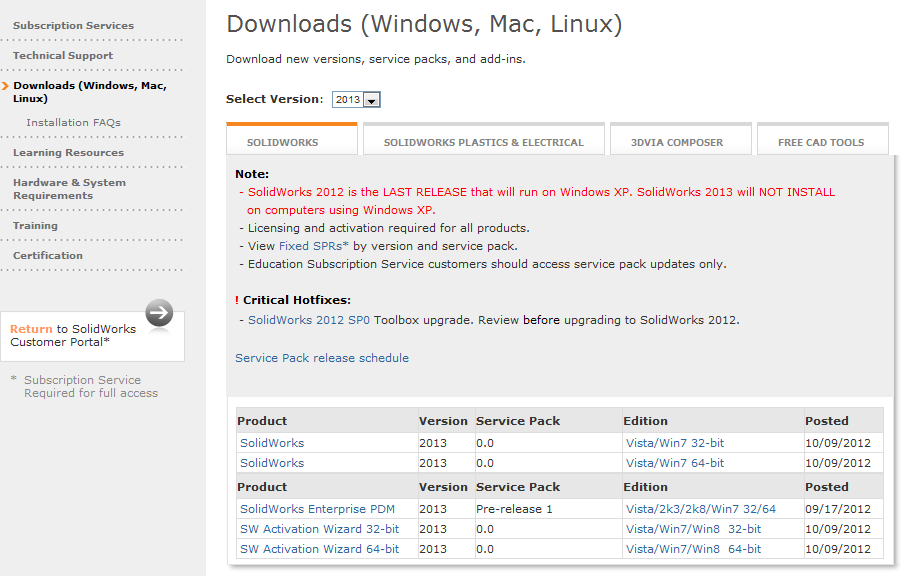Click the round arrow icon above Customer Portal
903x576 pixels.
pos(159,313)
